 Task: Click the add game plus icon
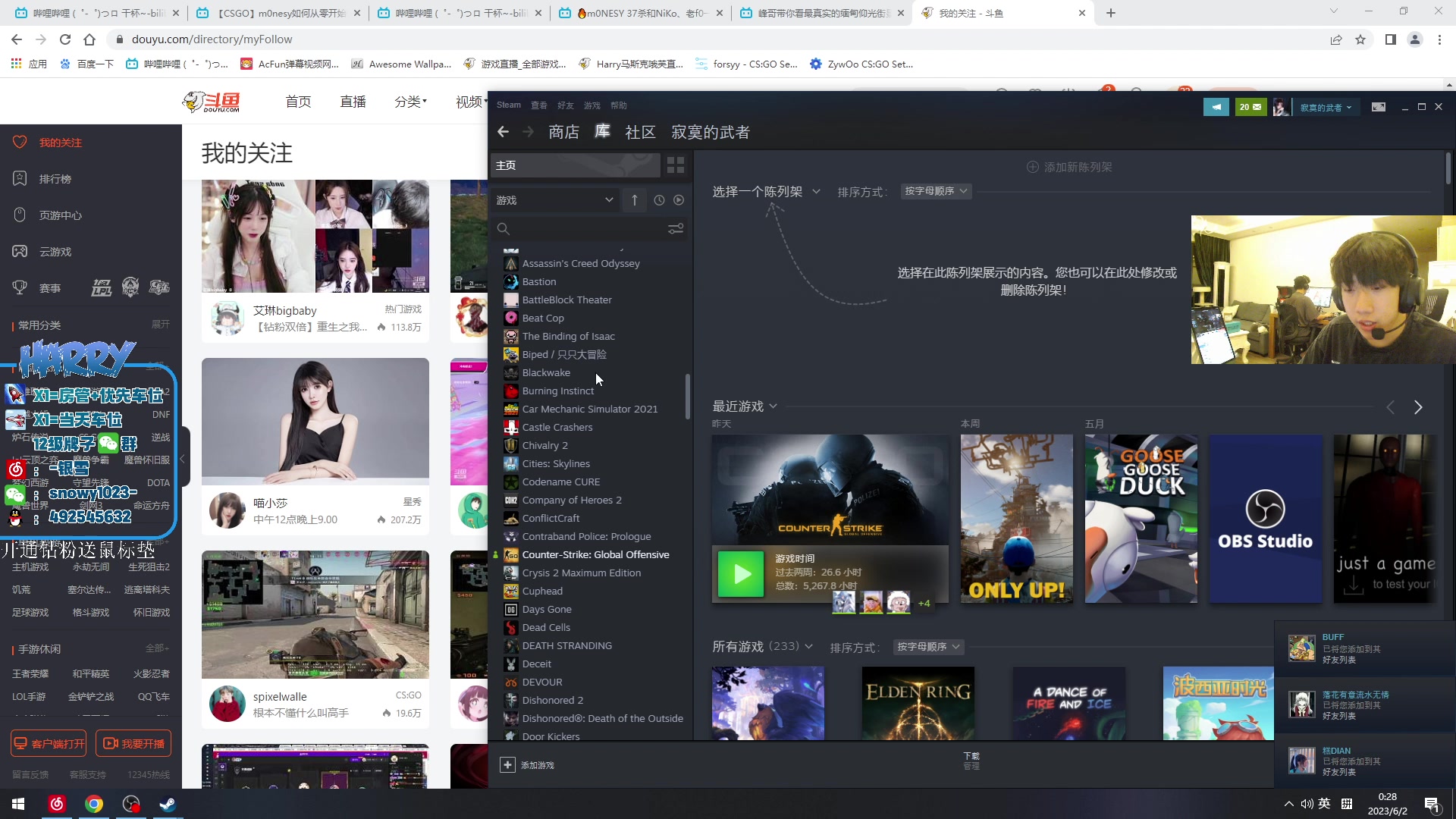[507, 765]
